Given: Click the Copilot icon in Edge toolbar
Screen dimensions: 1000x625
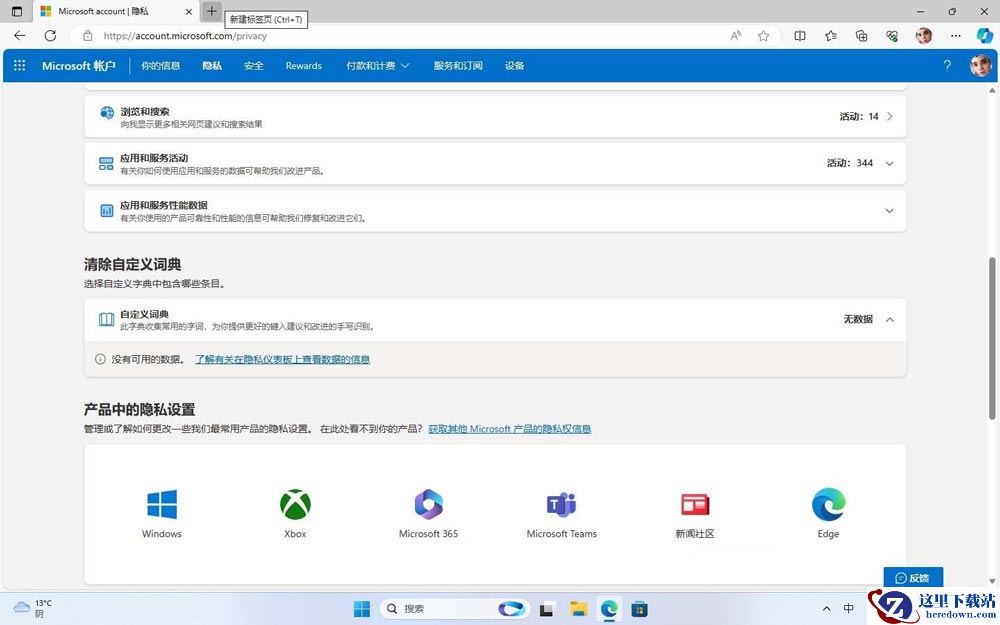Looking at the screenshot, I should (985, 36).
